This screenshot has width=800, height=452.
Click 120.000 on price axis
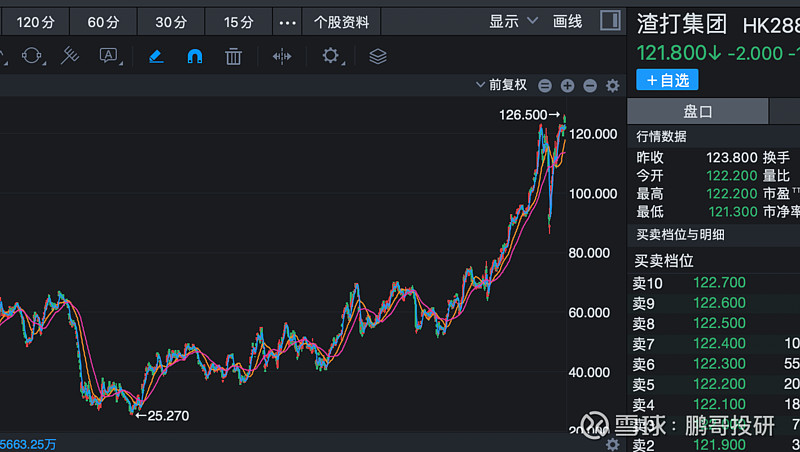click(x=593, y=134)
